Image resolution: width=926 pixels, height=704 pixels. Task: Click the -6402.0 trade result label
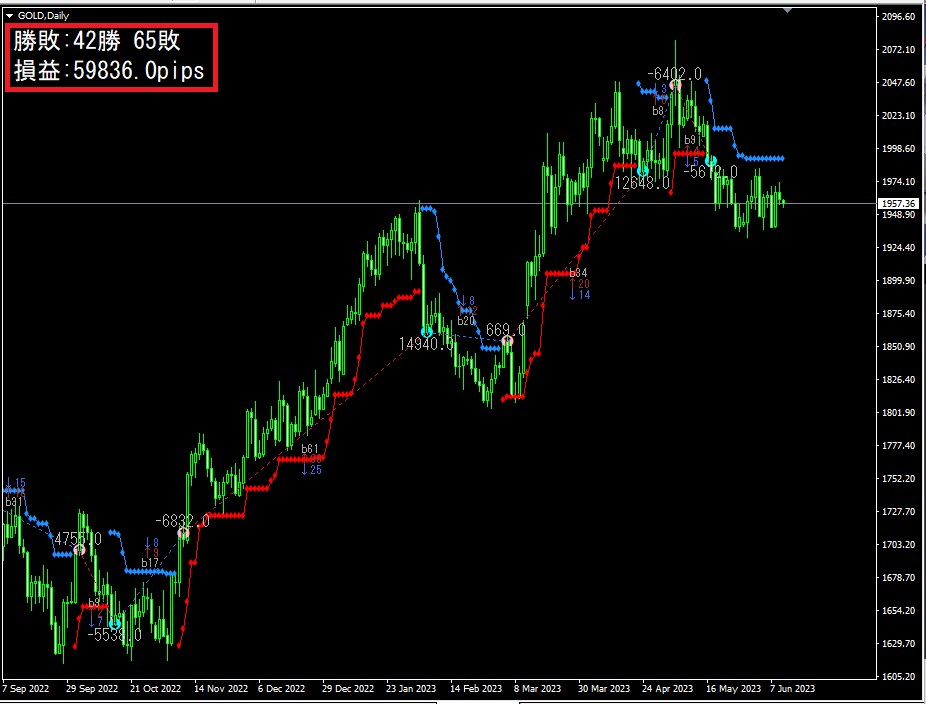coord(674,74)
